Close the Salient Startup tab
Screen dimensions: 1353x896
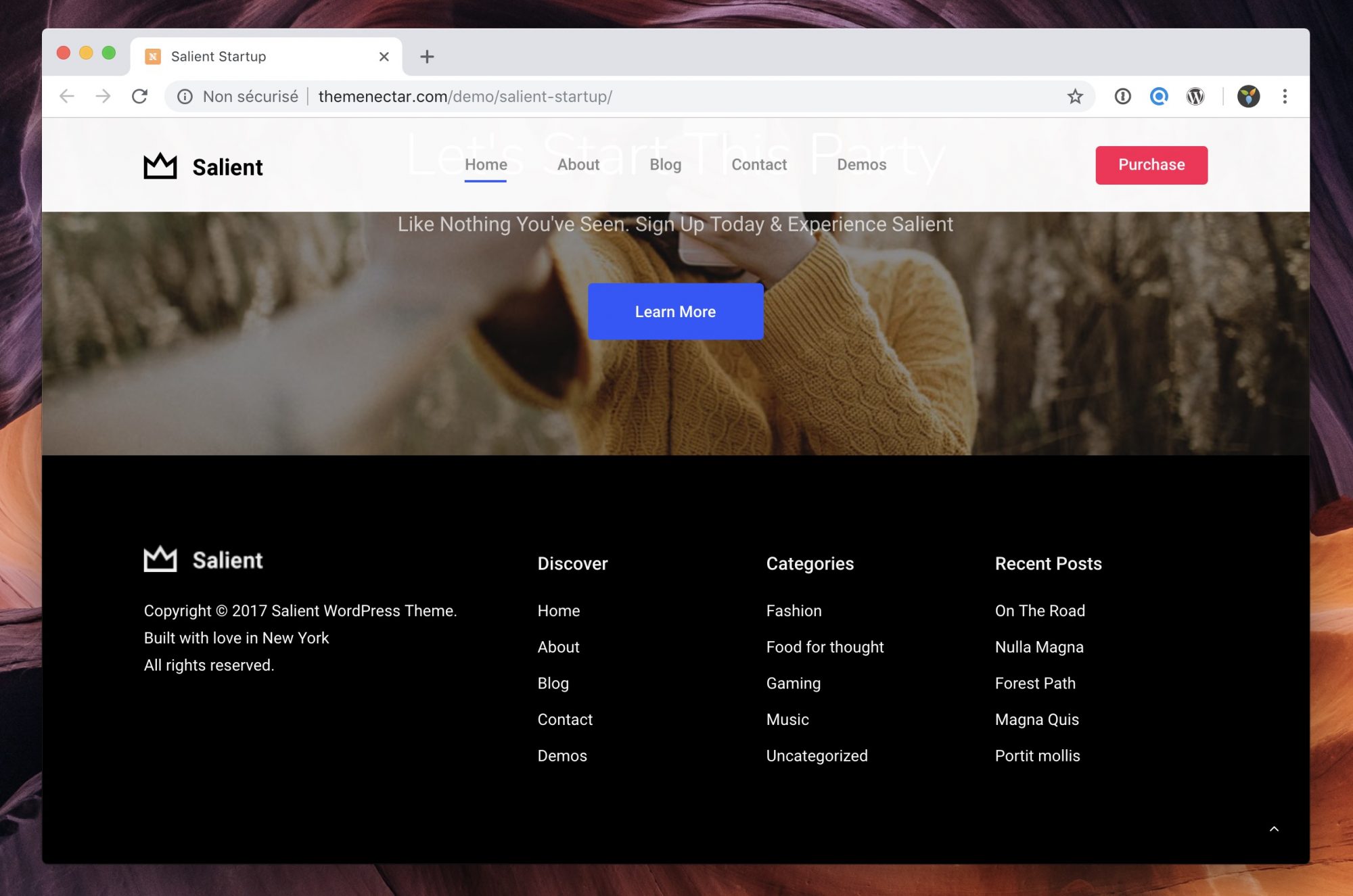(x=384, y=57)
